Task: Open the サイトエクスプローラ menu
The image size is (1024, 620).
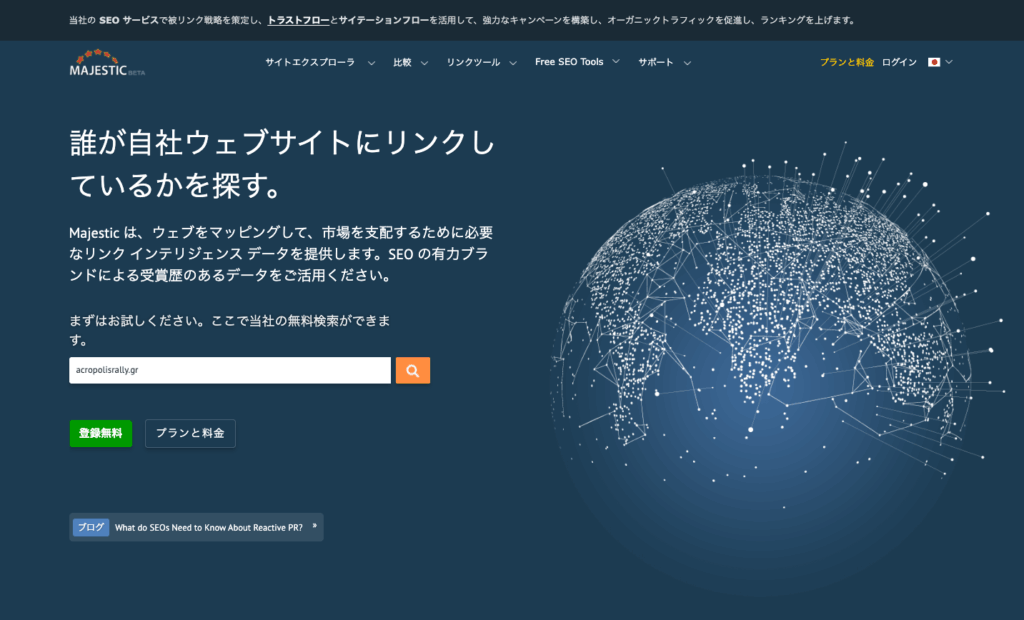Action: point(310,62)
